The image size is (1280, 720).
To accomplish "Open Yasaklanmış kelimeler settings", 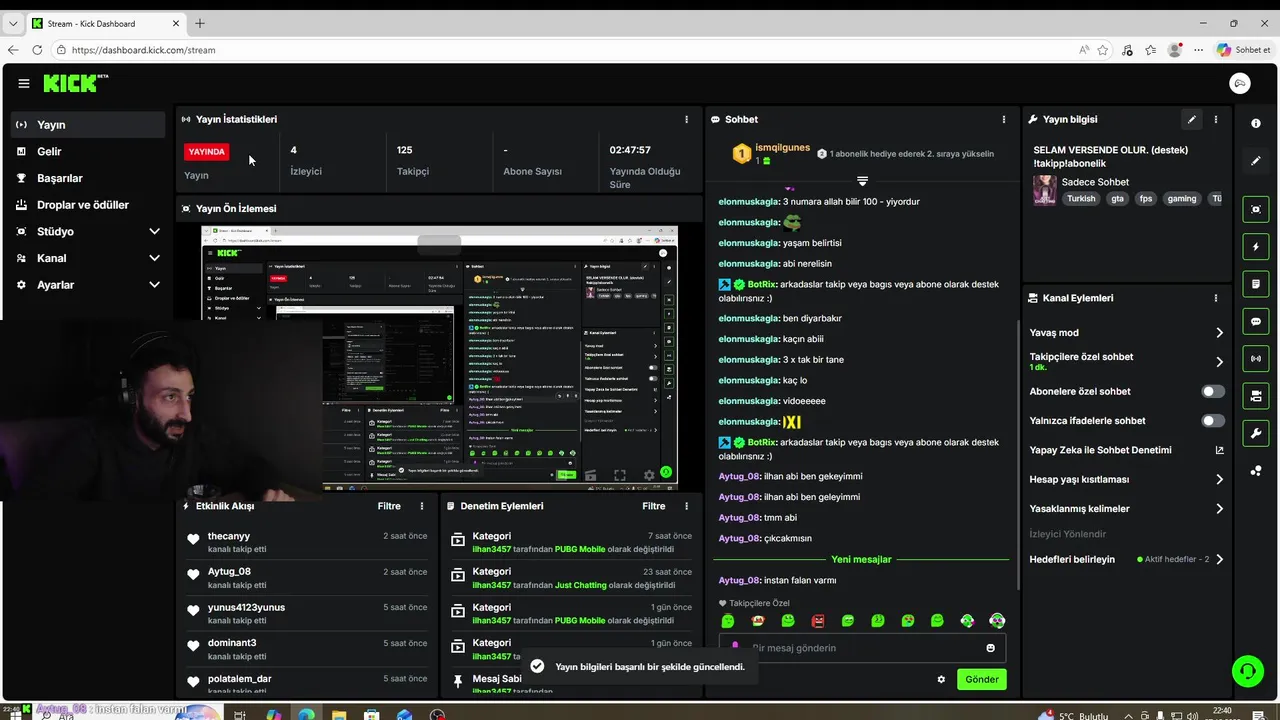I will (1126, 509).
